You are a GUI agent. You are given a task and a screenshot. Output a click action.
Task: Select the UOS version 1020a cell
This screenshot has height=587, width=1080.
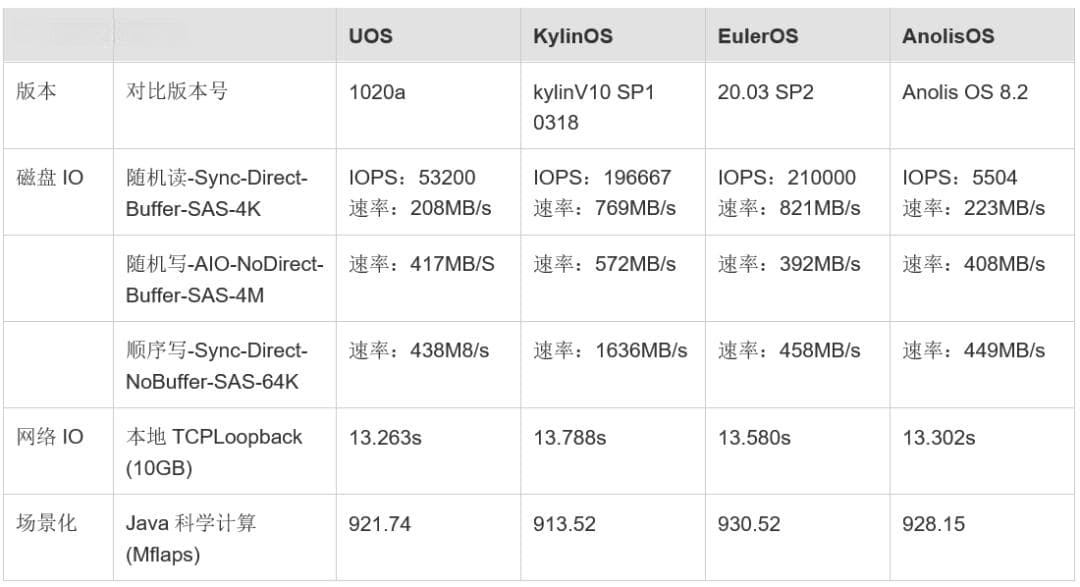(428, 105)
